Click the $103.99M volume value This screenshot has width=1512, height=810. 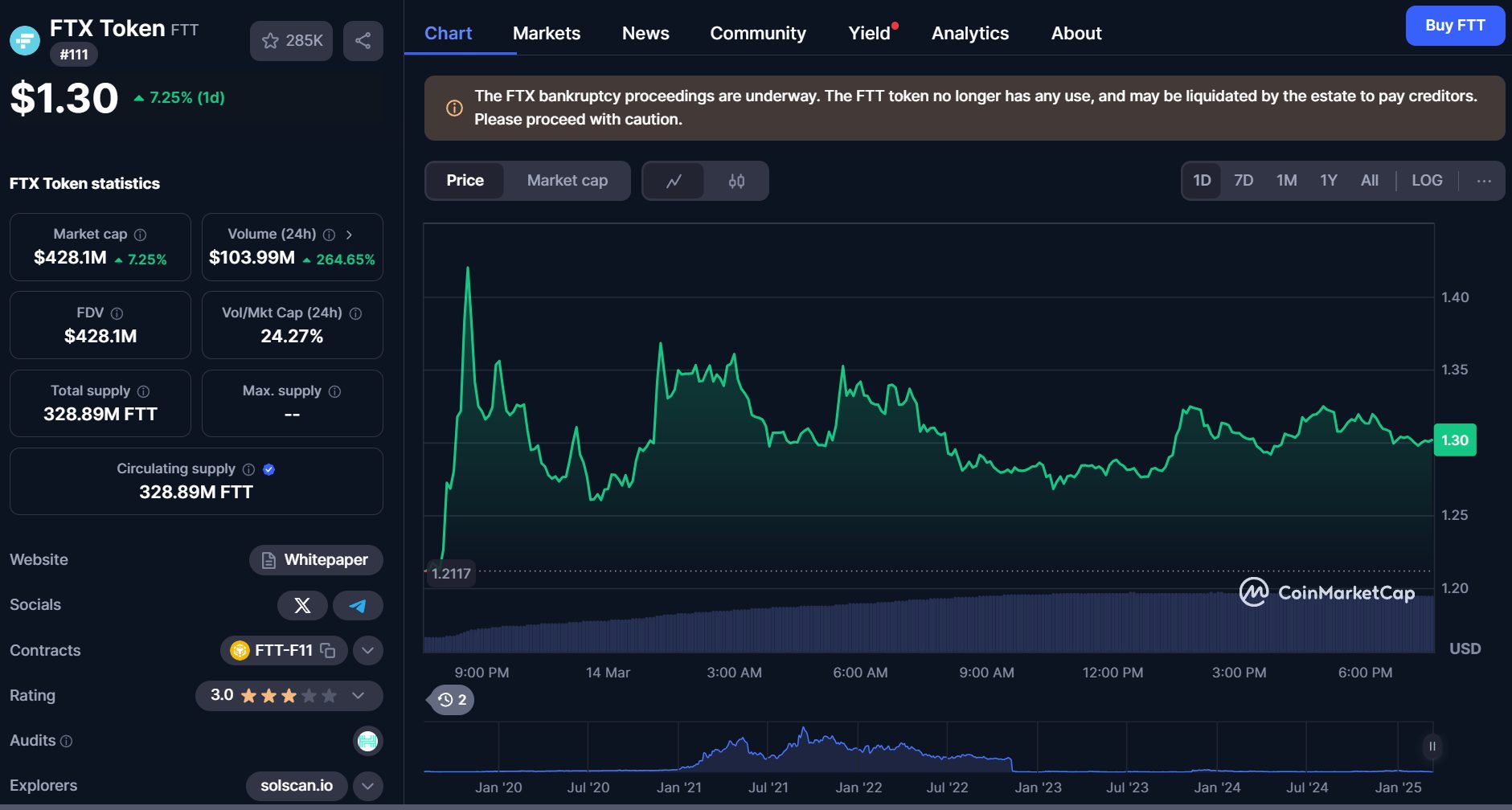pos(252,258)
